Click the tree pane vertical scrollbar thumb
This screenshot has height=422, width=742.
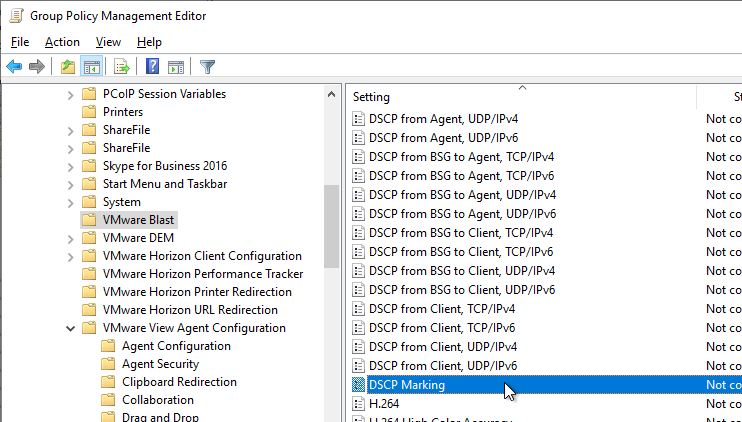tap(332, 227)
